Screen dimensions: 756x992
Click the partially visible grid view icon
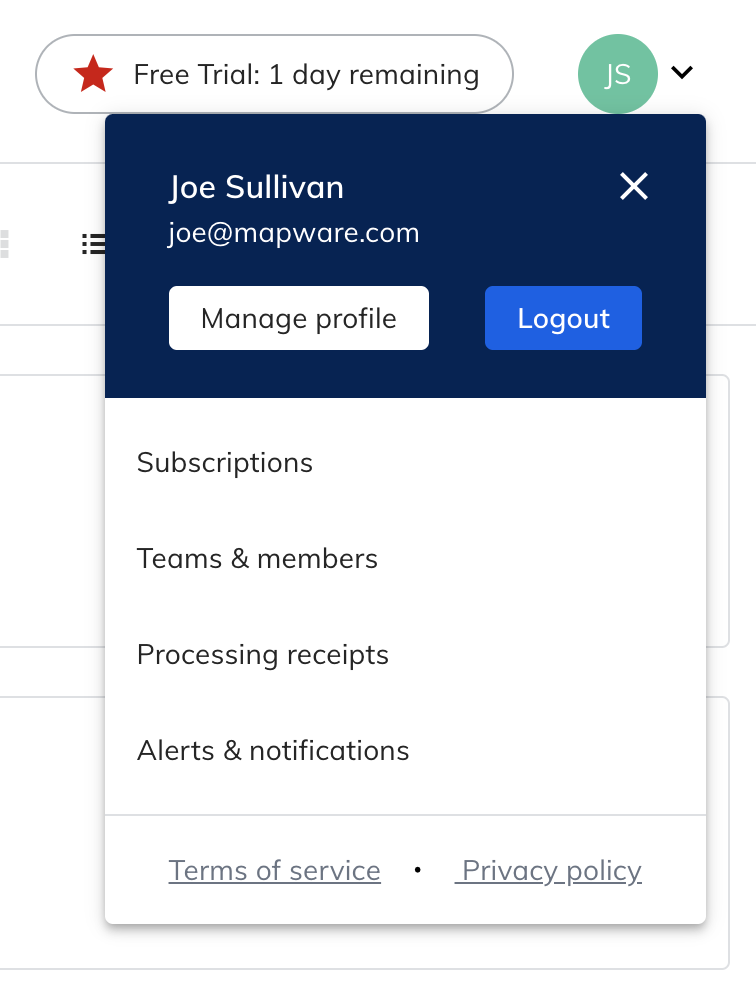pos(4,243)
